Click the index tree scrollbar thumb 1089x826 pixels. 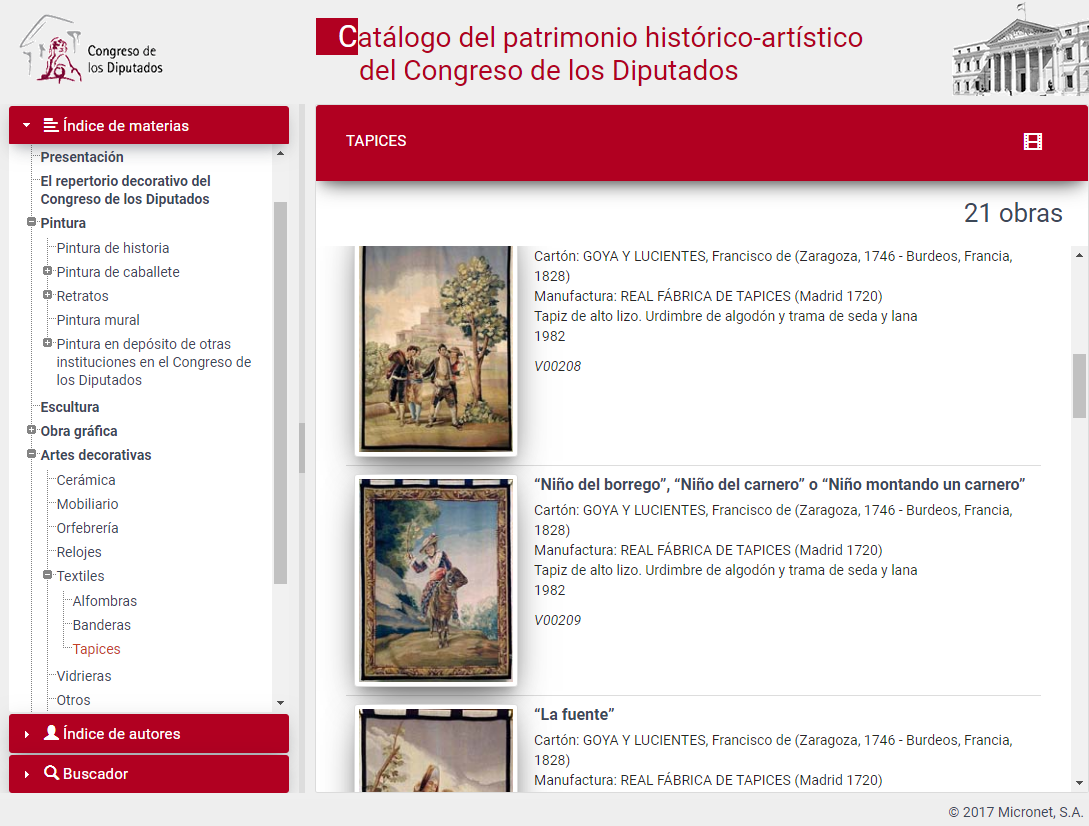point(281,393)
